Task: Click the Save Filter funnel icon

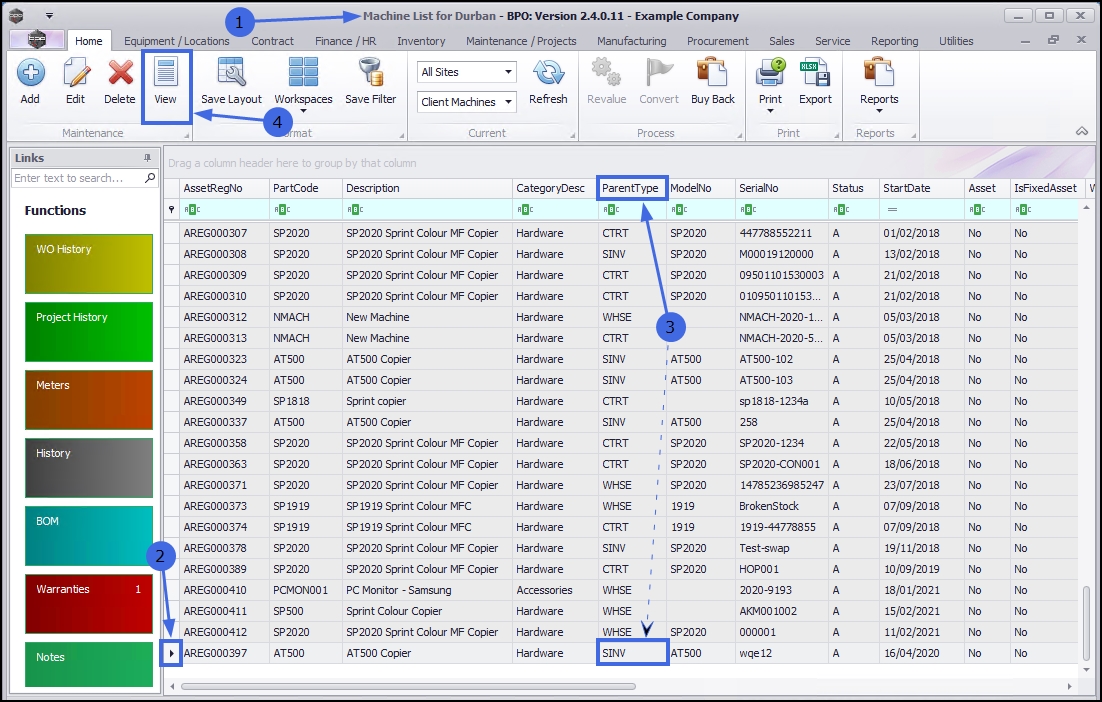Action: (370, 72)
